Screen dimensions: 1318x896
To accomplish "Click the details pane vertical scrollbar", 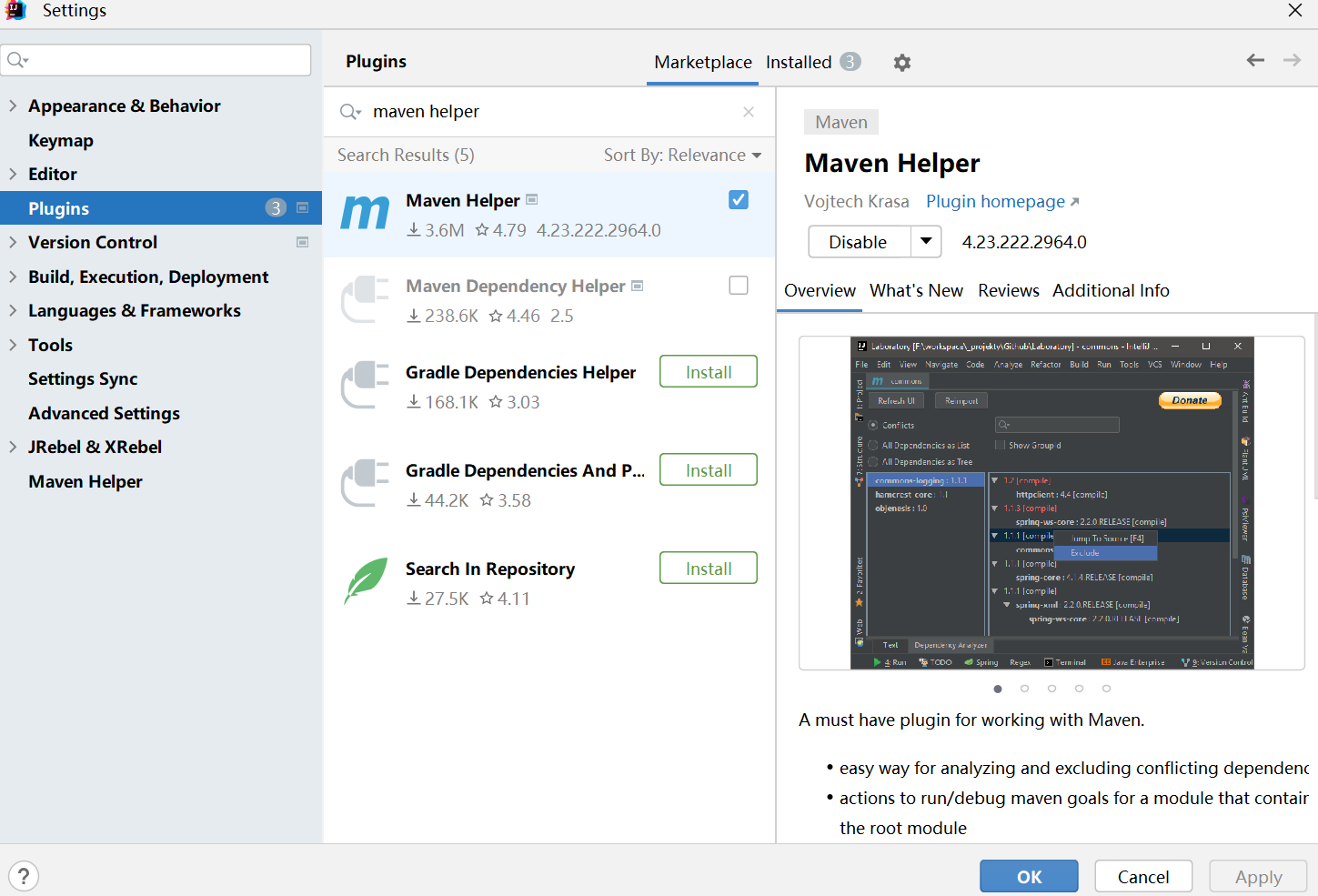I will 1314,406.
